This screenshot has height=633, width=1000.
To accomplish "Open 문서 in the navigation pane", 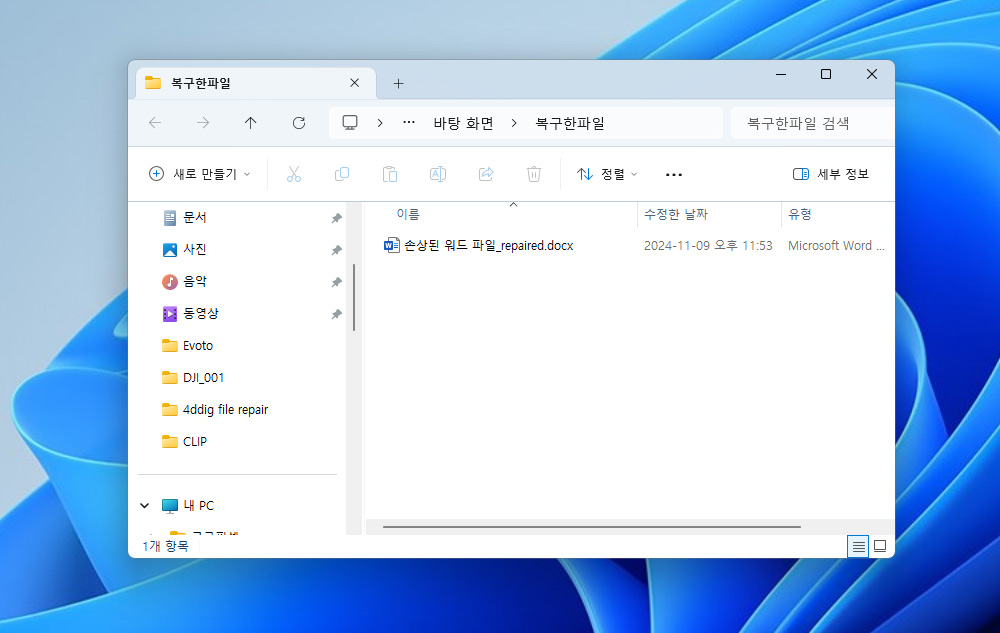I will (195, 217).
